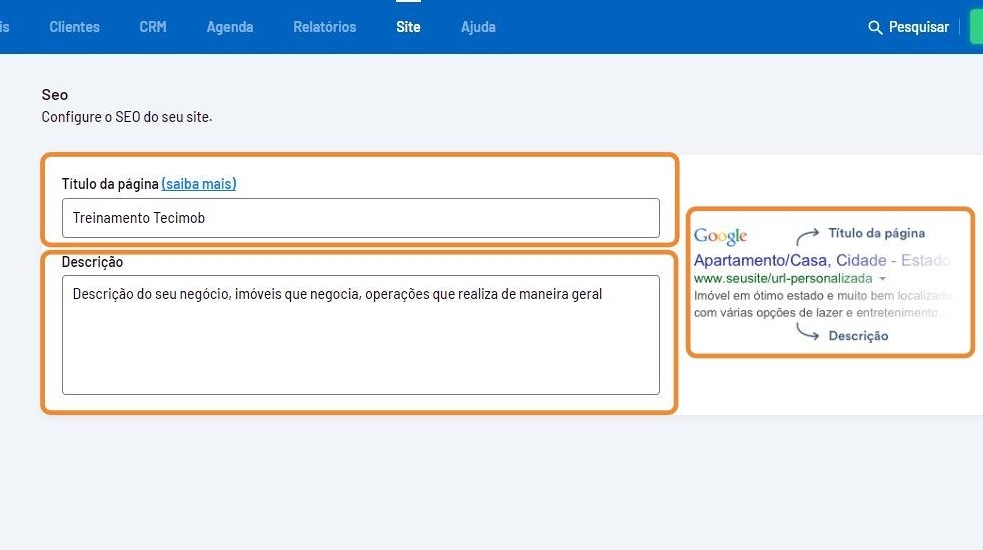Image resolution: width=983 pixels, height=550 pixels.
Task: Click the Descrição label above the text area
Action: [x=92, y=262]
